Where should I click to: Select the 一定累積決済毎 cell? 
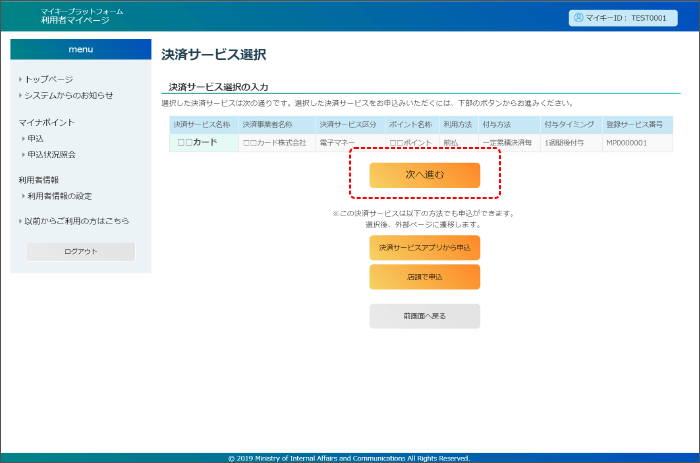[x=509, y=143]
